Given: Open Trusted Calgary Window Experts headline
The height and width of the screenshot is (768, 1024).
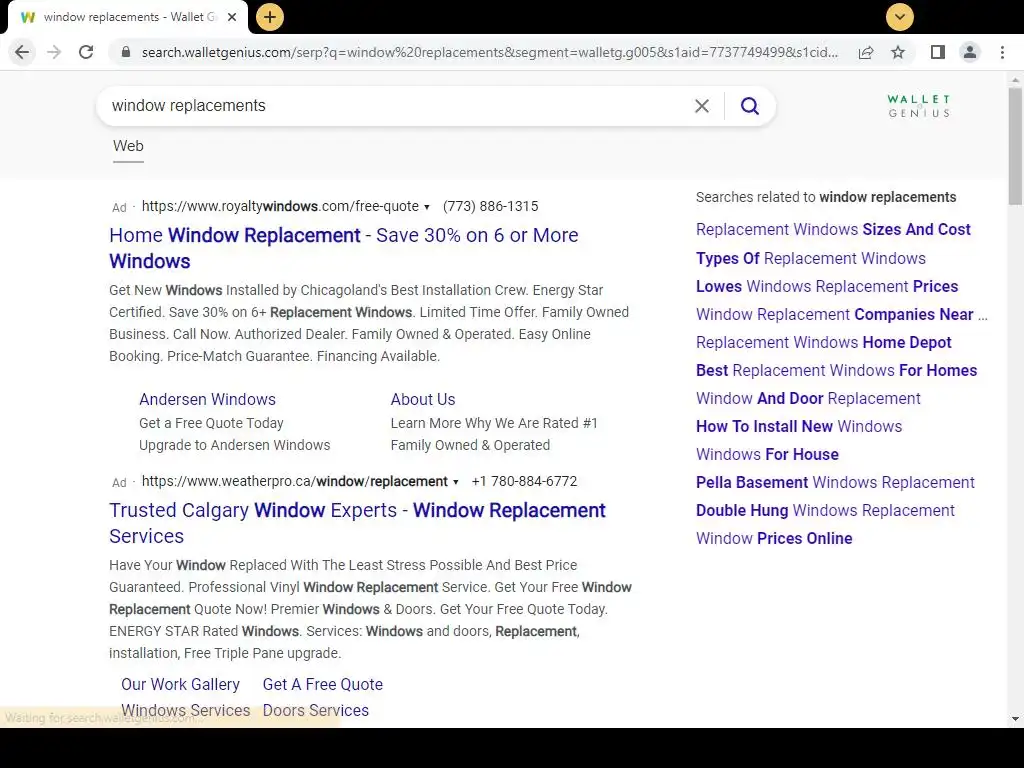Looking at the screenshot, I should click(357, 523).
